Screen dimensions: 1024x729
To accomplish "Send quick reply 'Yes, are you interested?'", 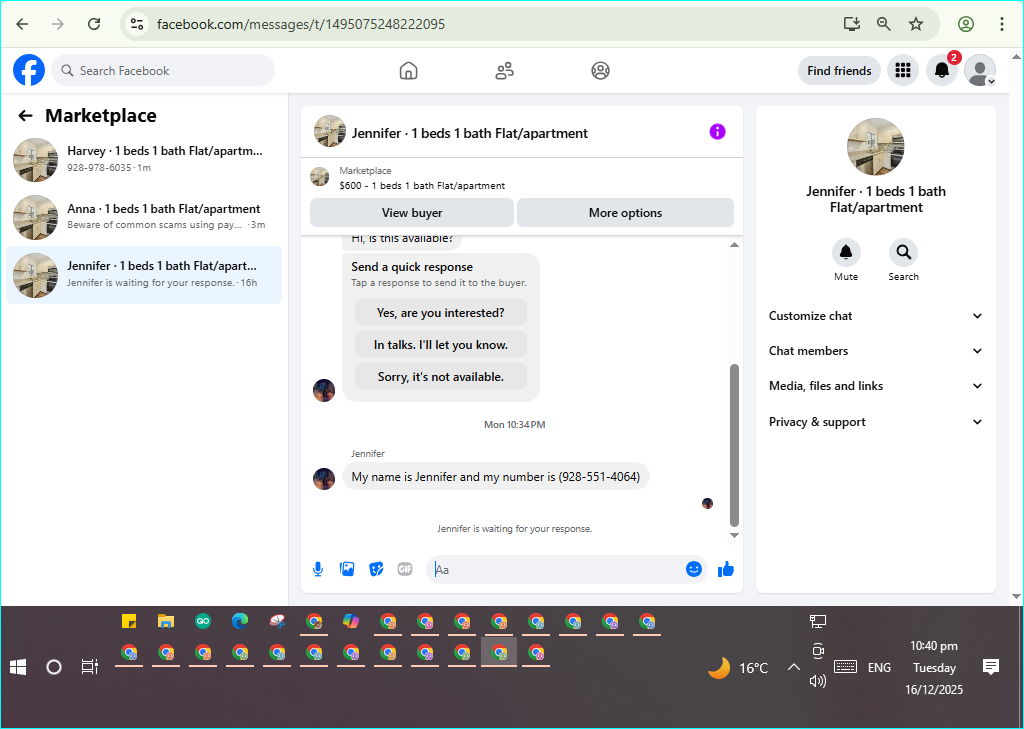I will click(x=441, y=313).
